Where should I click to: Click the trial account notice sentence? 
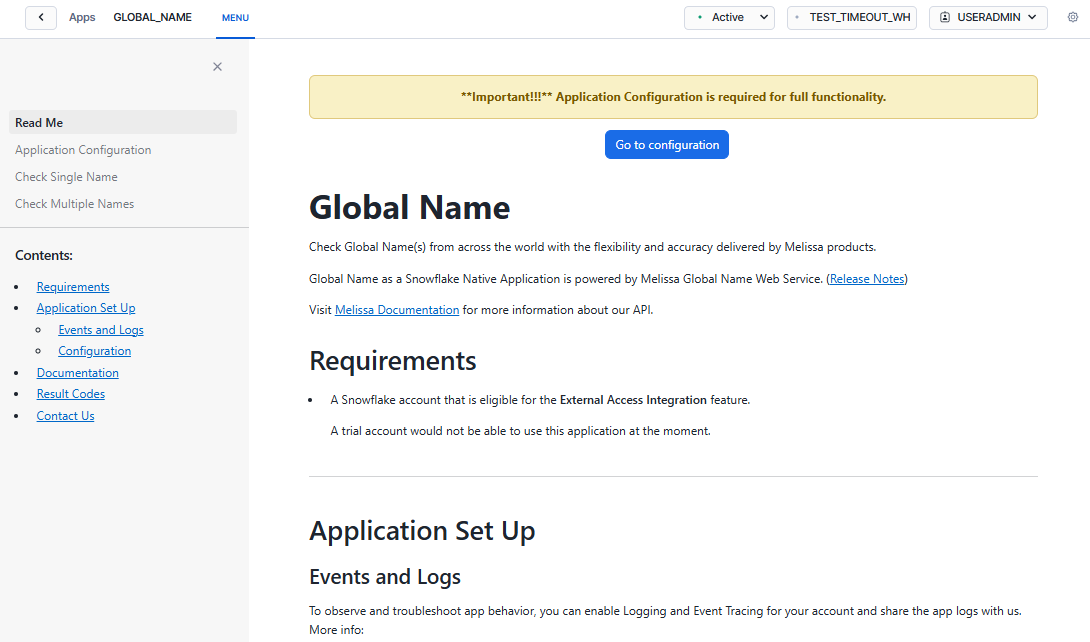point(521,431)
